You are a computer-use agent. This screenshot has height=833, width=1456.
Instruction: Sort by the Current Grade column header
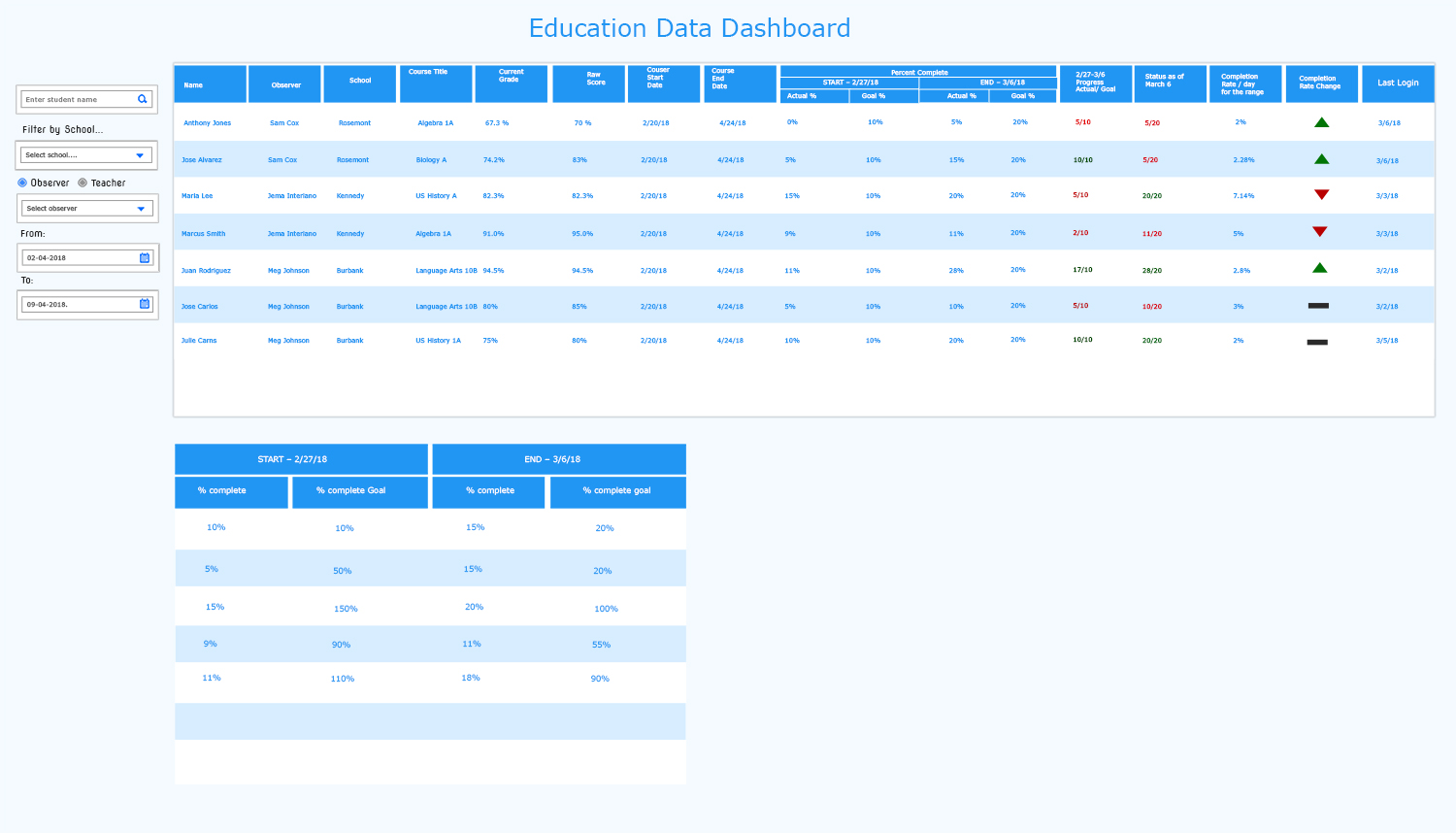(512, 83)
